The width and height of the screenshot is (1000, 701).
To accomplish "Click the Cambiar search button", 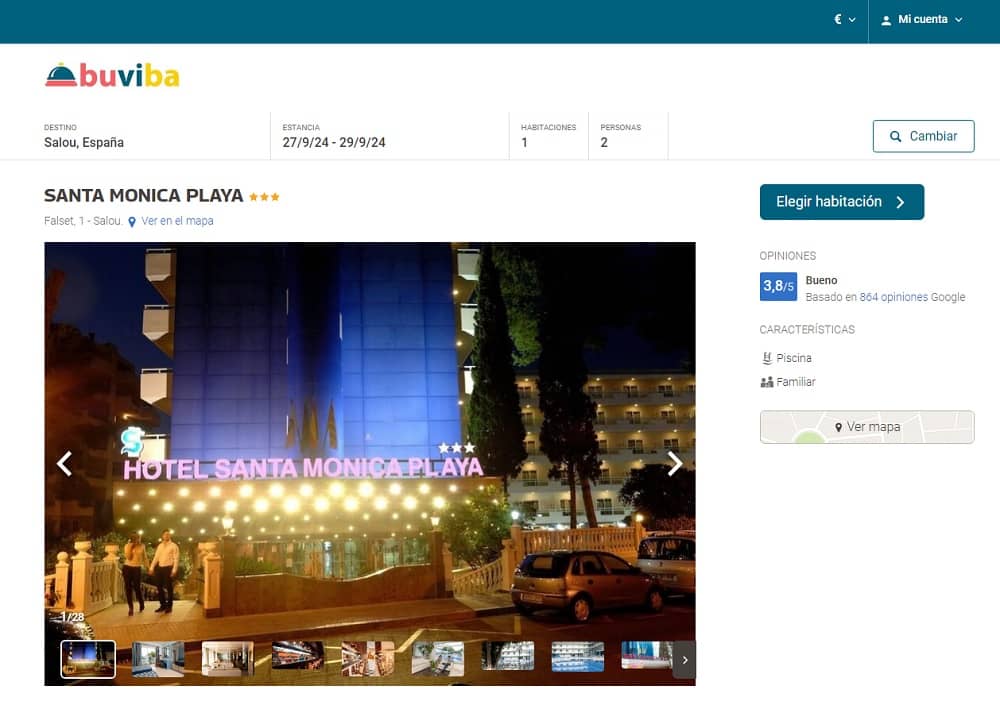I will [923, 136].
